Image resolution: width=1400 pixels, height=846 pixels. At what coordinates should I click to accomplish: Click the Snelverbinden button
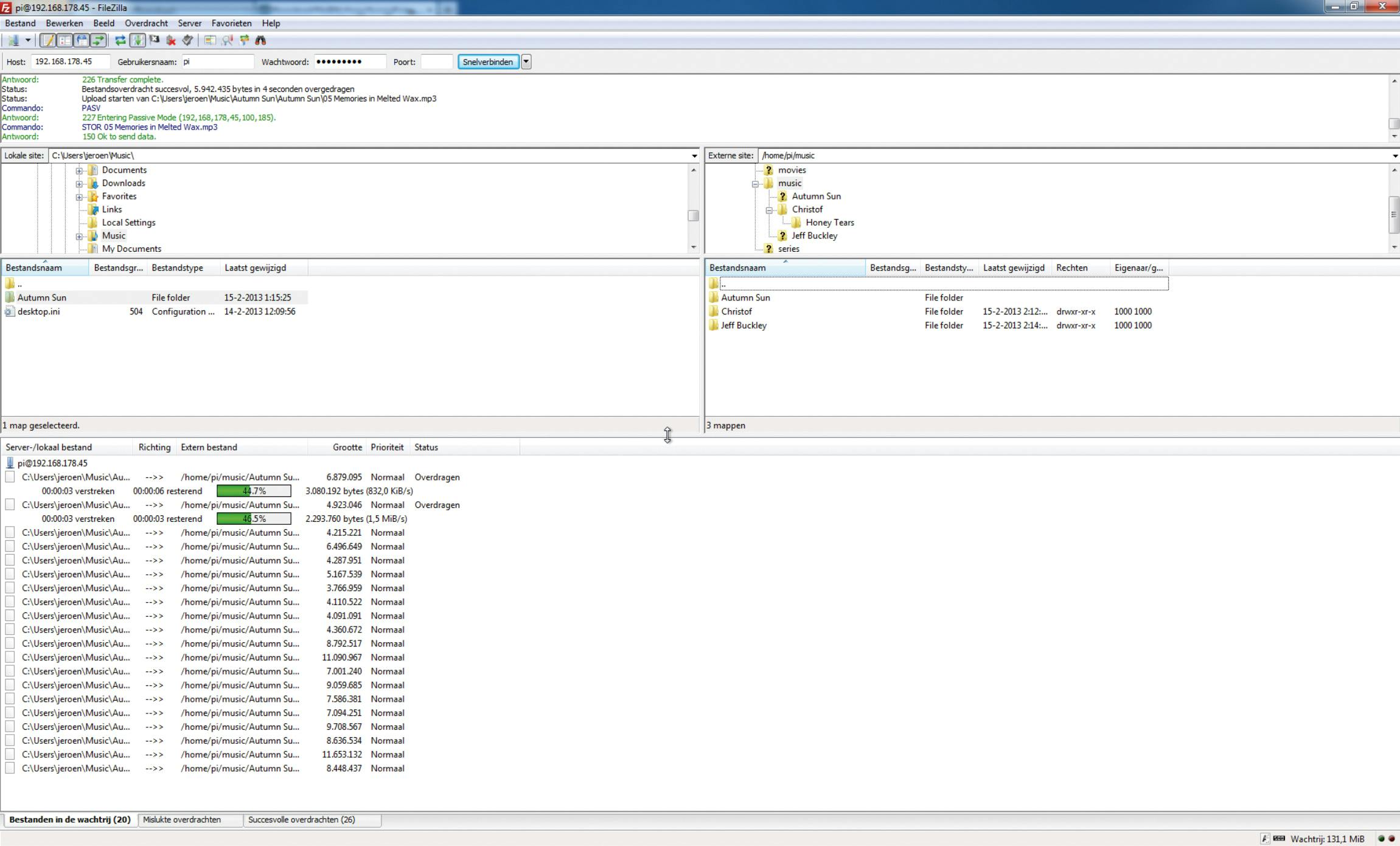(x=488, y=61)
